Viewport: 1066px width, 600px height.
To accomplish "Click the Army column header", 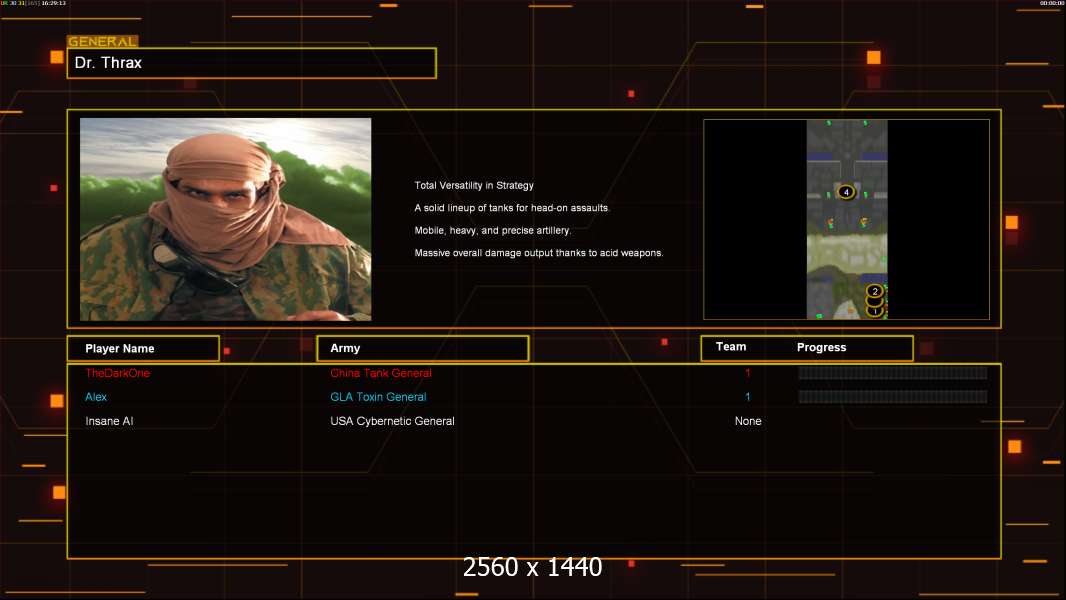I will (423, 348).
